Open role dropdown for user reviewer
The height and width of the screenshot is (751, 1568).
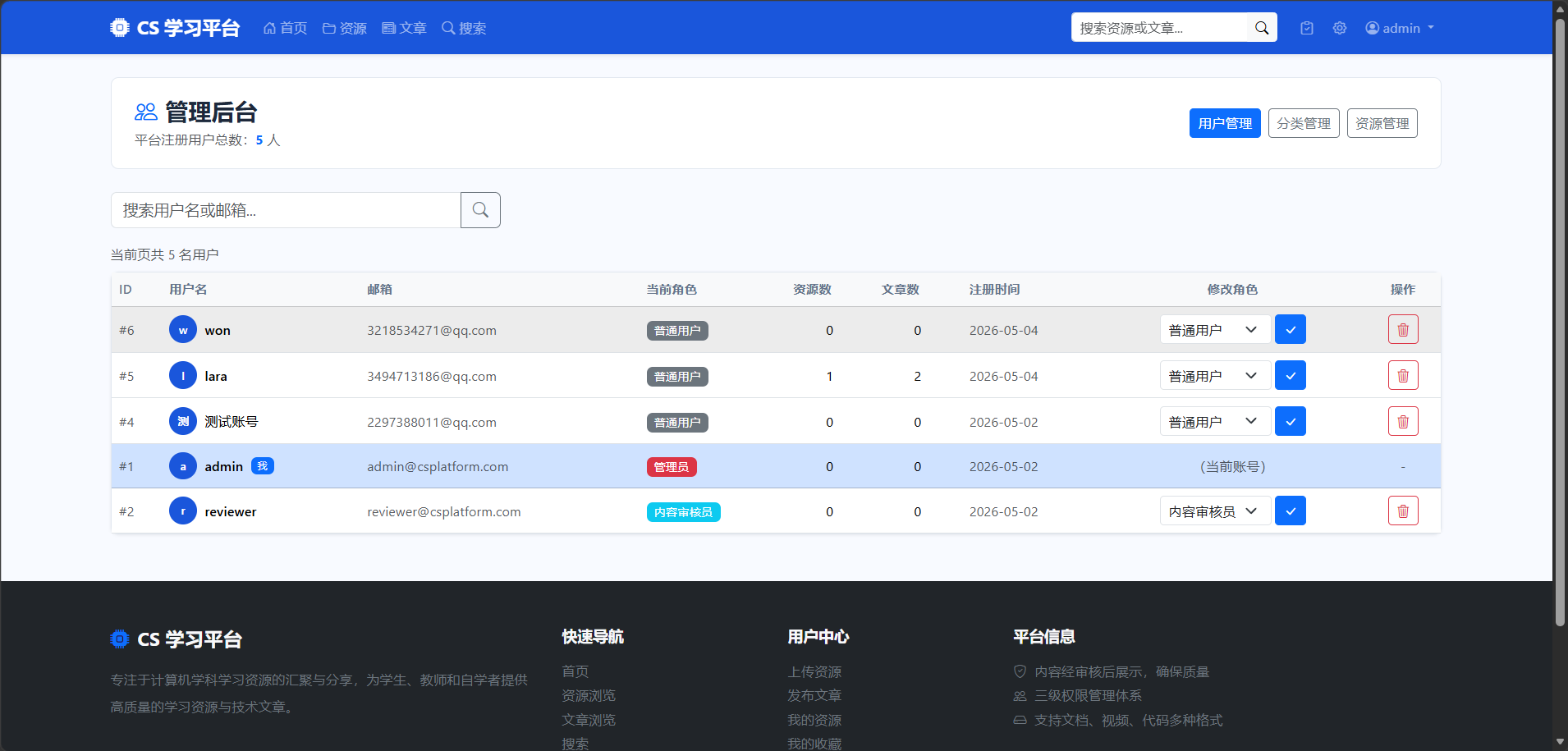[x=1215, y=511]
